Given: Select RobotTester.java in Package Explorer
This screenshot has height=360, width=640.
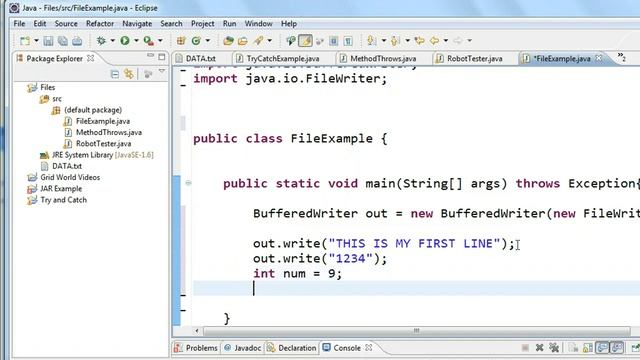Looking at the screenshot, I should 103,144.
